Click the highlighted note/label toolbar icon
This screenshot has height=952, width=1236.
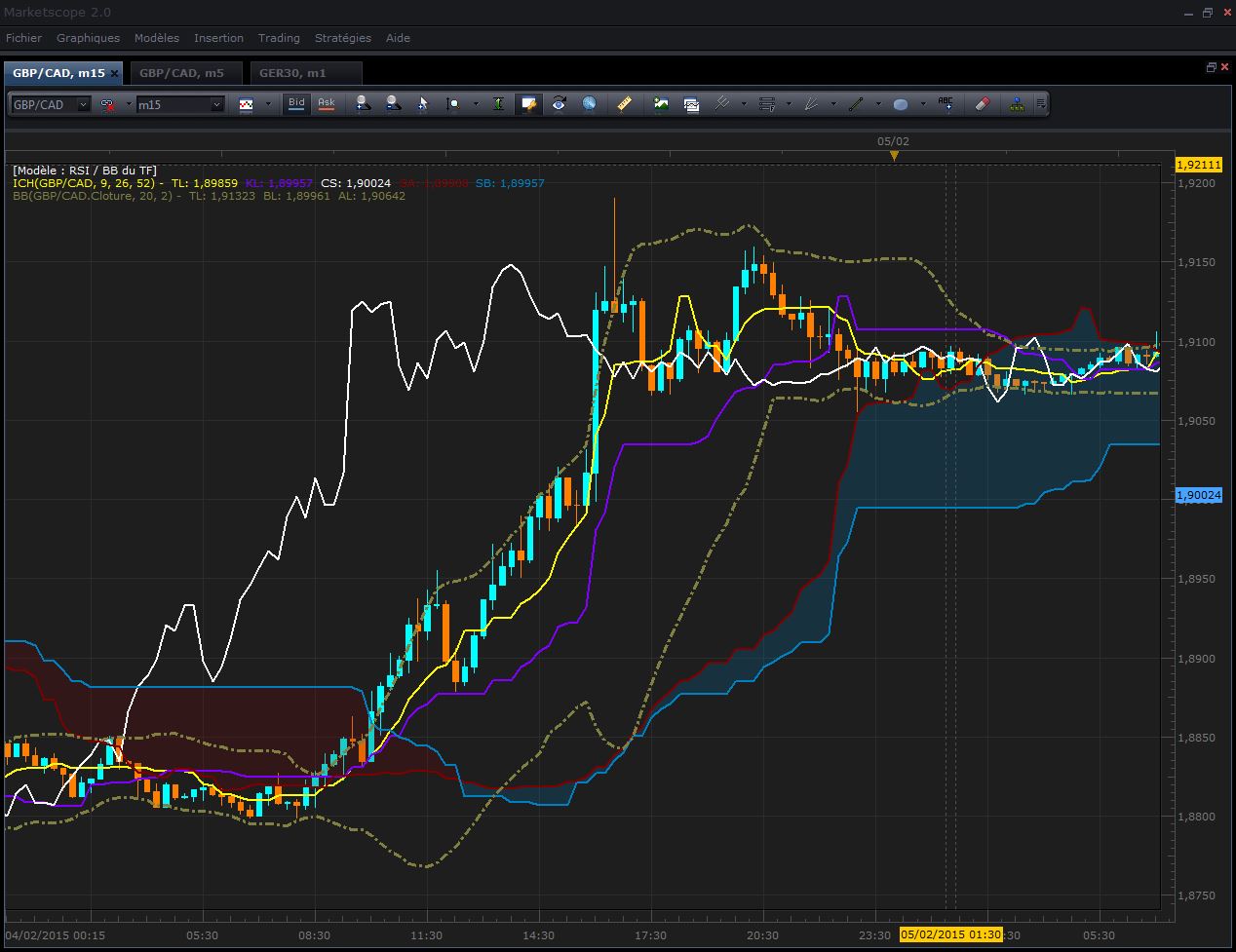click(528, 103)
